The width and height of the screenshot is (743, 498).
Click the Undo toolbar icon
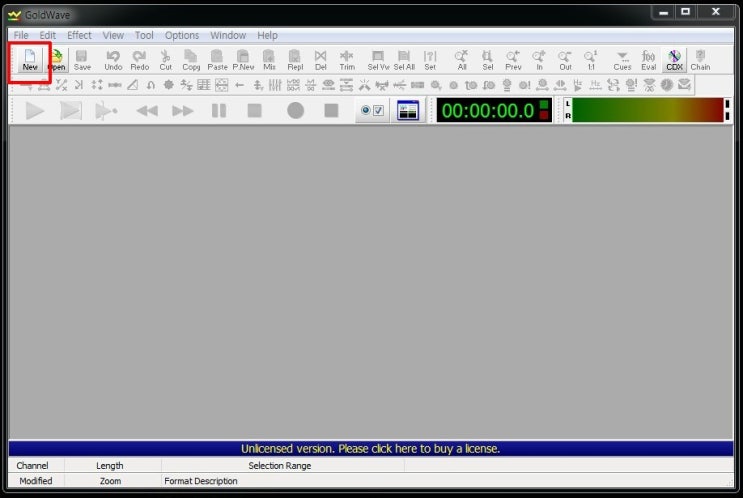(x=113, y=60)
